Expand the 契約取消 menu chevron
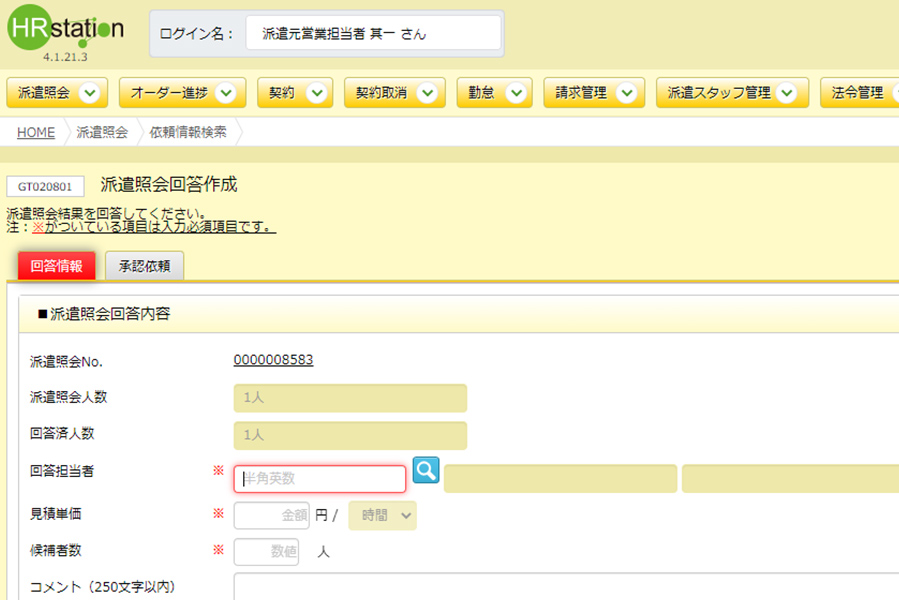This screenshot has height=600, width=899. pos(427,93)
